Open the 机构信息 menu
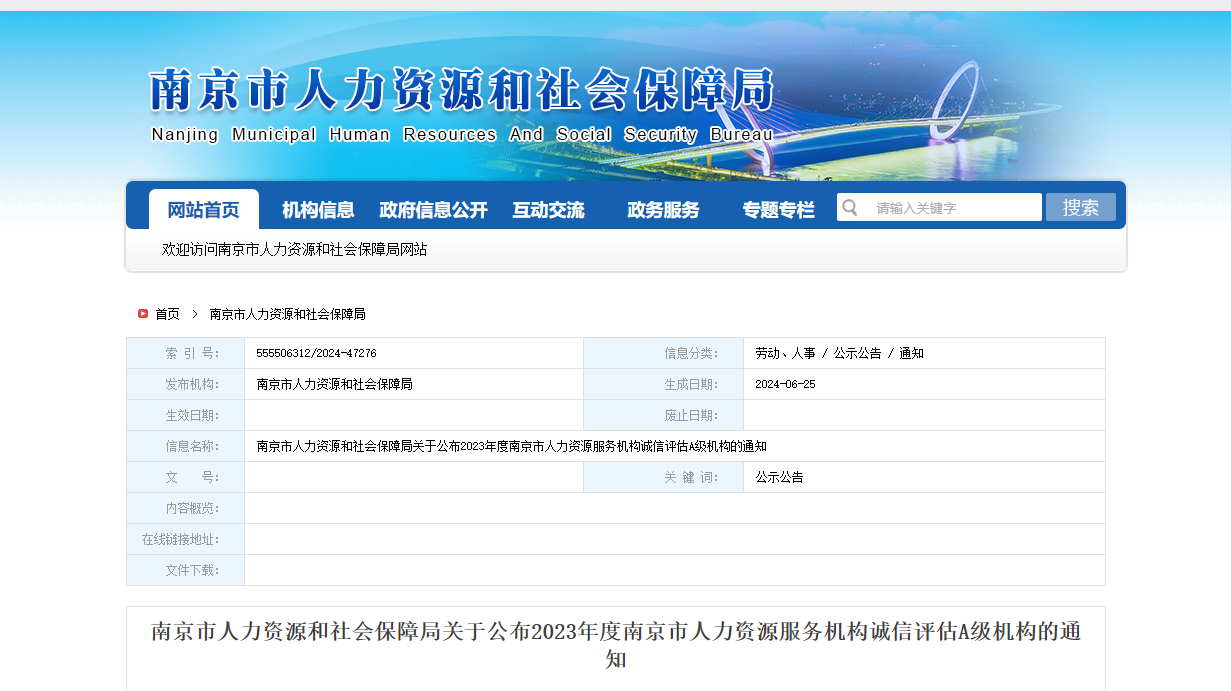 pyautogui.click(x=318, y=210)
